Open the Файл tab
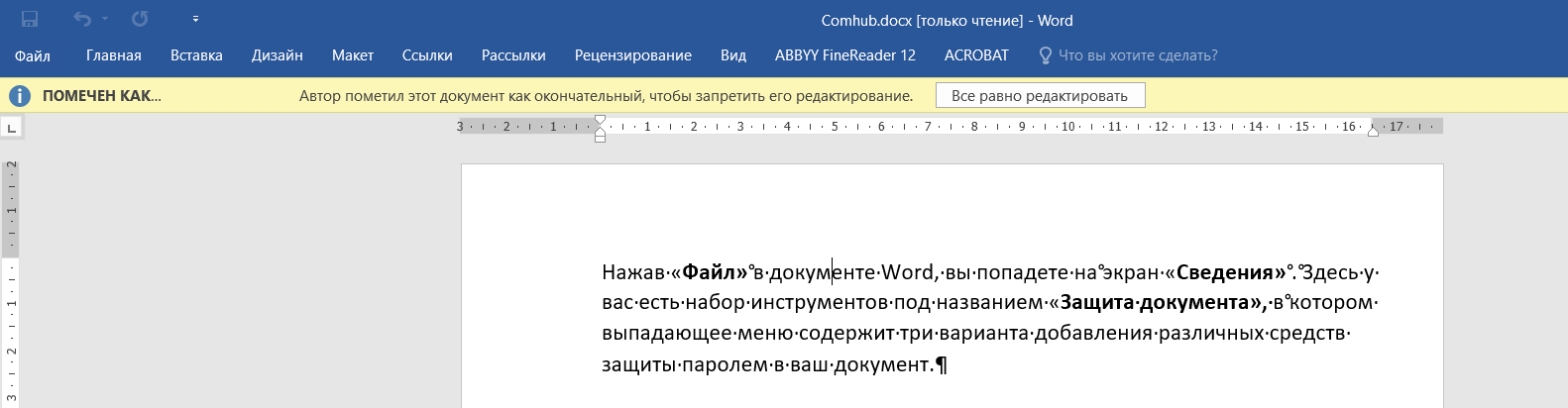Viewport: 1568px width, 408px height. (33, 55)
